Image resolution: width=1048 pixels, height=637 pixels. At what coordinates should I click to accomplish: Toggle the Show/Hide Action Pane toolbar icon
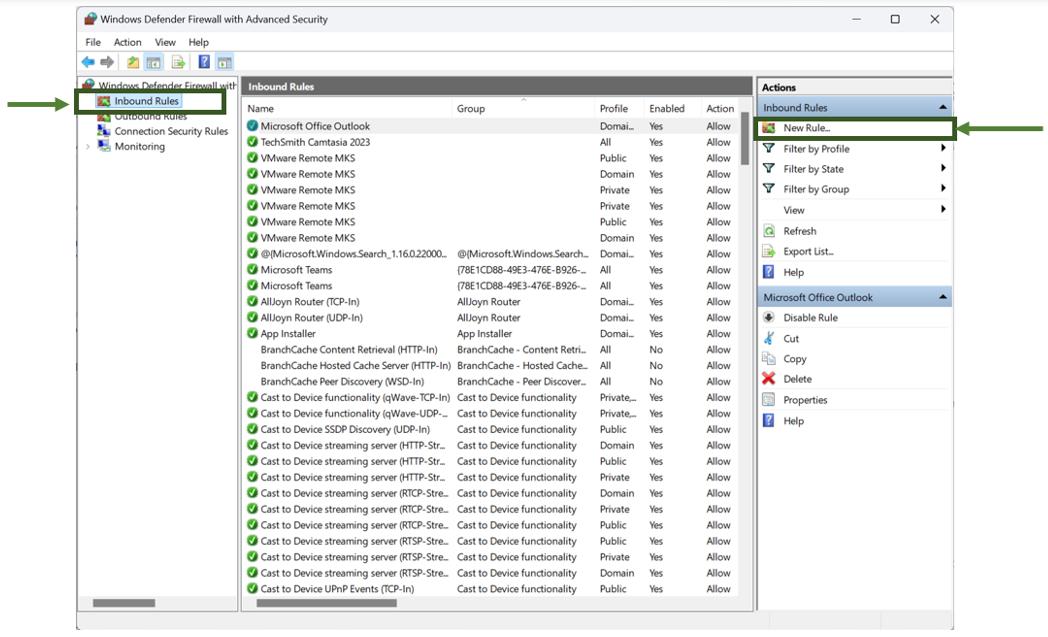(224, 62)
